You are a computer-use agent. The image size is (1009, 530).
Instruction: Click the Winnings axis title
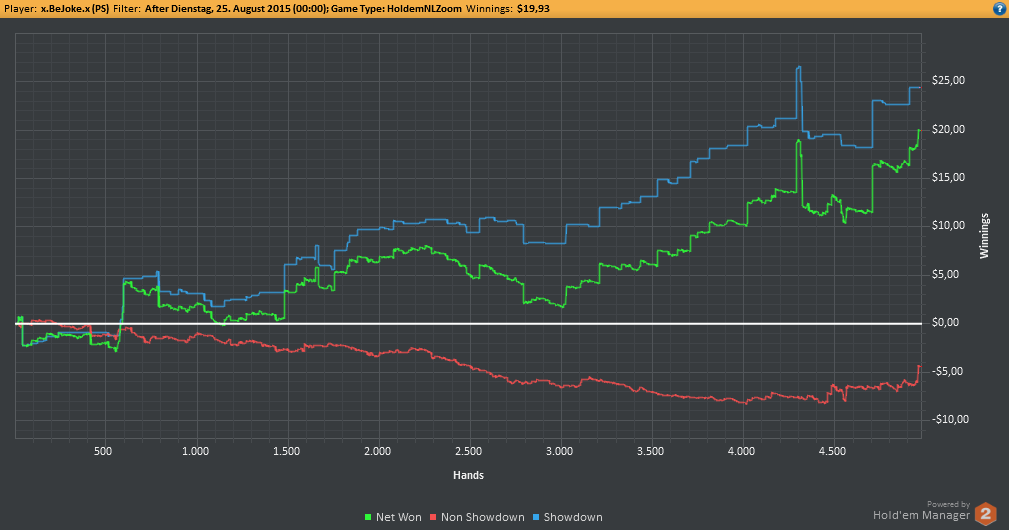click(x=984, y=236)
